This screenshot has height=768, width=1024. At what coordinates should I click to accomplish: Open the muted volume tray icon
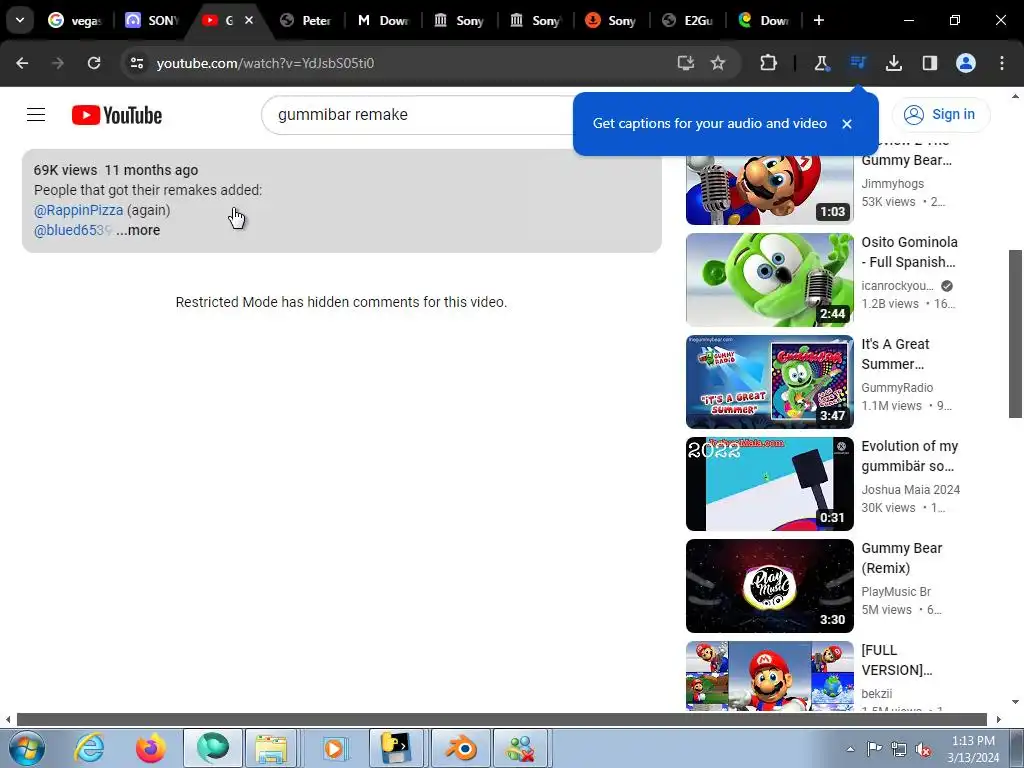pos(923,749)
